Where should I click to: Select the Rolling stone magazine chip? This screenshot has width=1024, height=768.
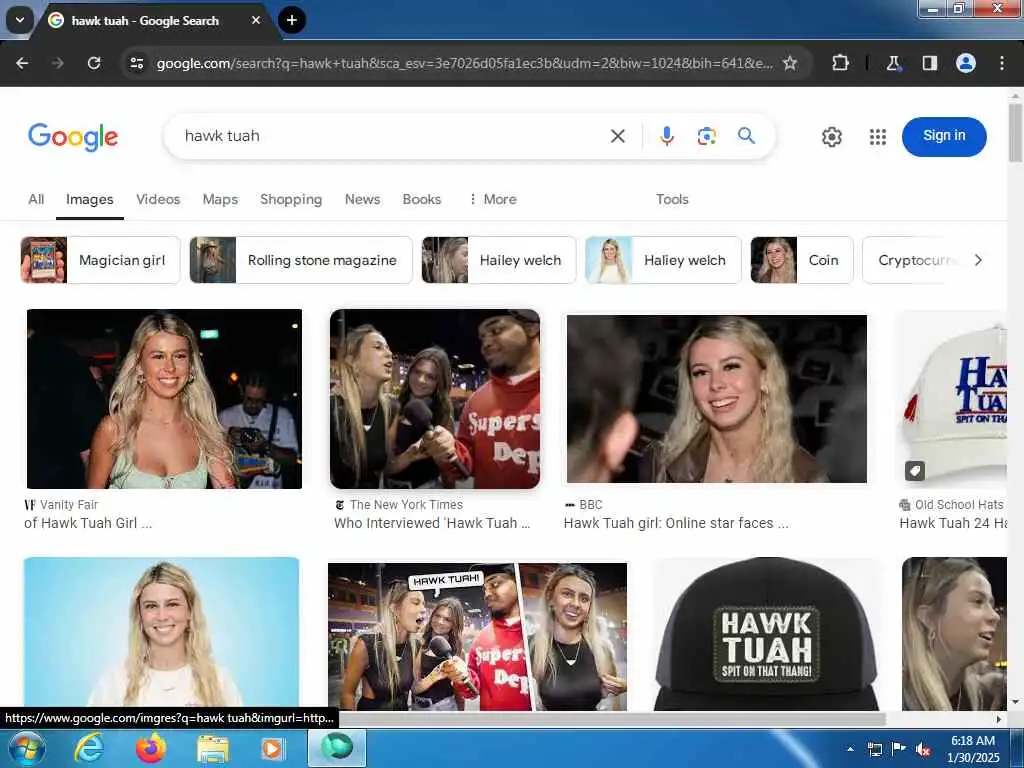click(301, 260)
